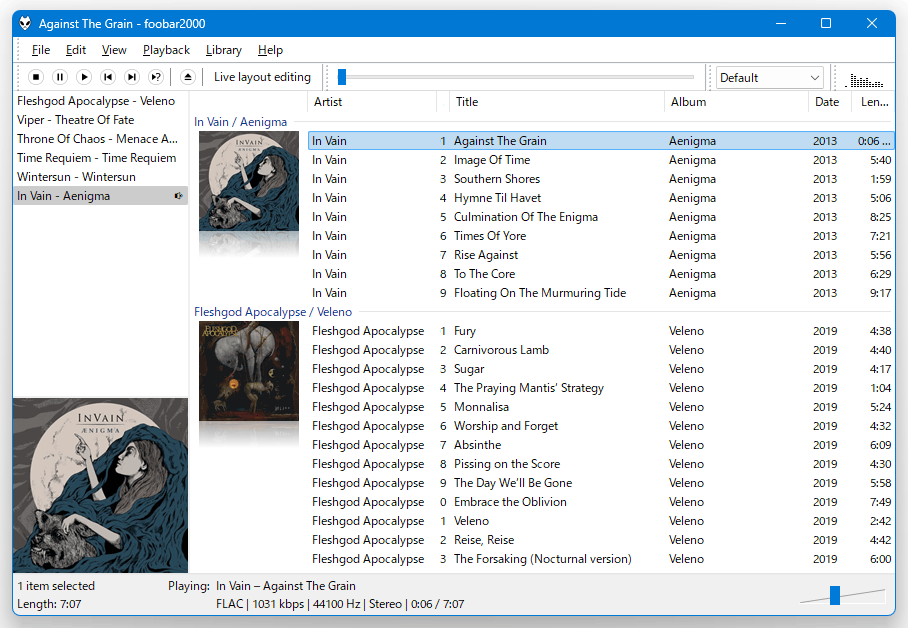The image size is (908, 628).
Task: Play a random track button
Action: tap(156, 77)
